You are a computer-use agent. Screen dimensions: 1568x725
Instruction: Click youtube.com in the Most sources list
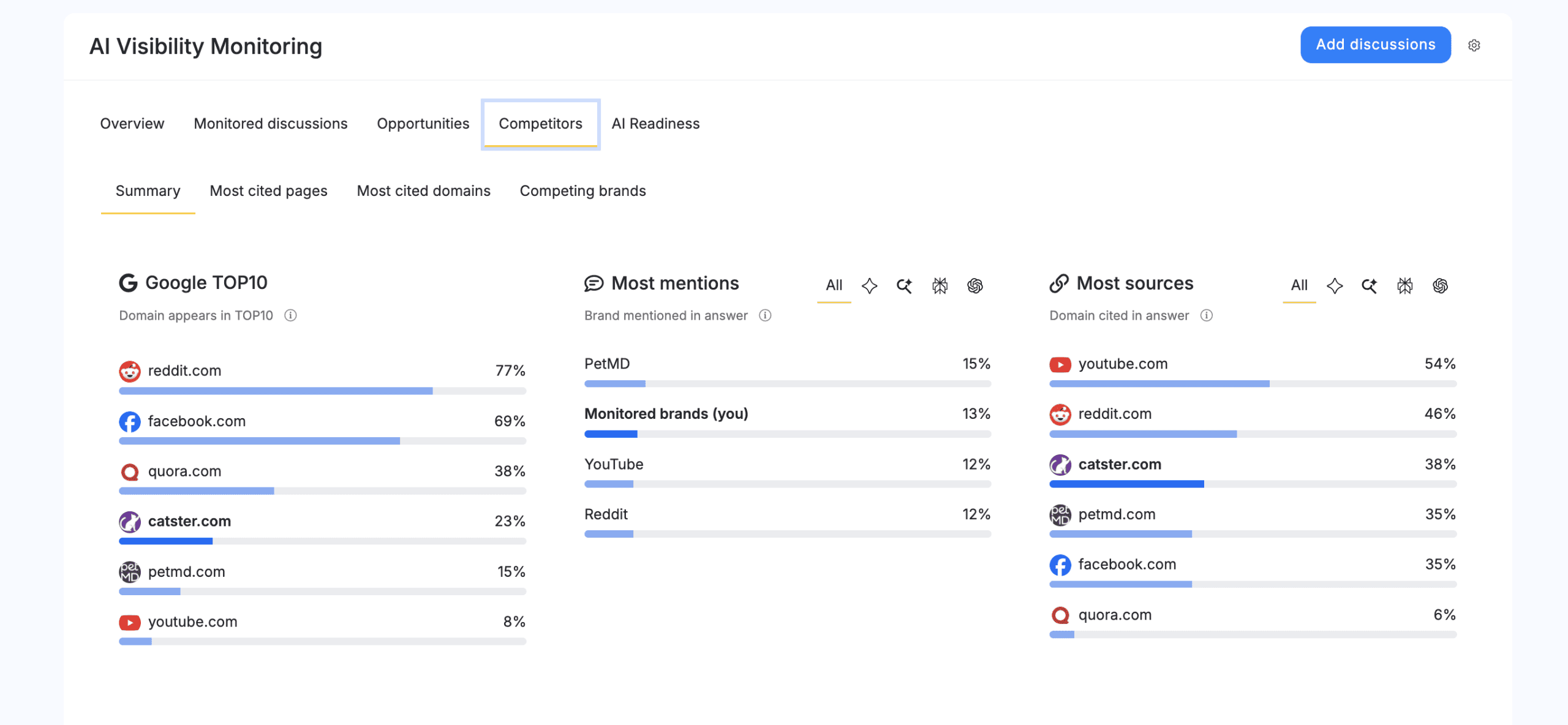[x=1123, y=364]
